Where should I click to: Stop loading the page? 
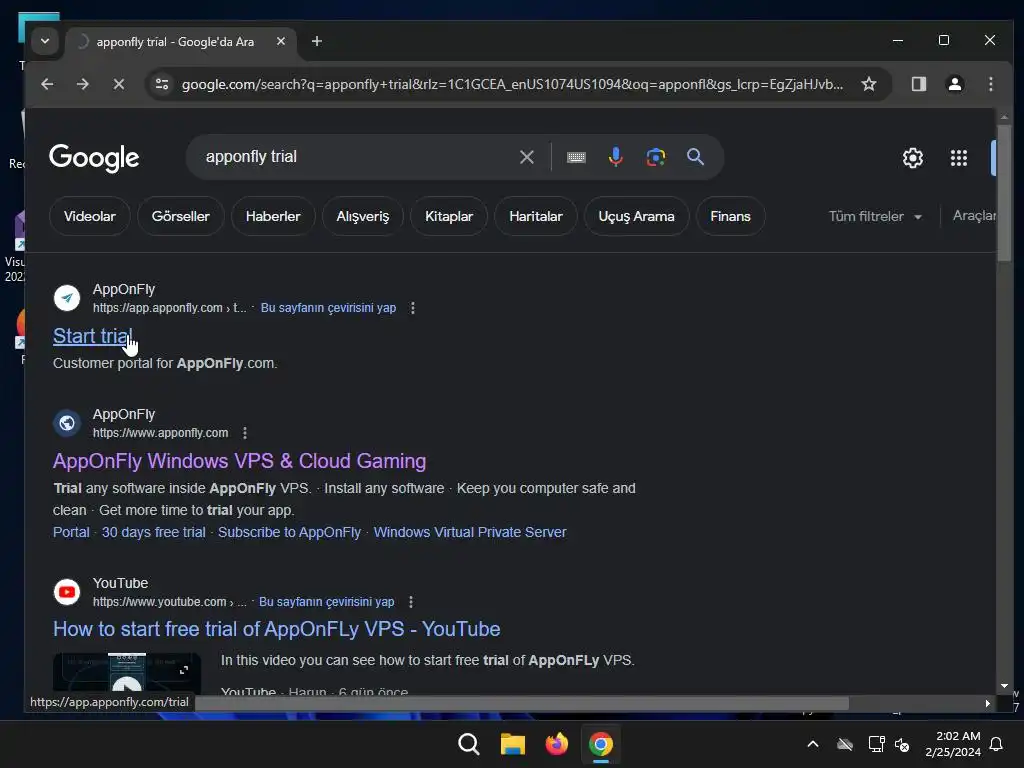[x=118, y=84]
